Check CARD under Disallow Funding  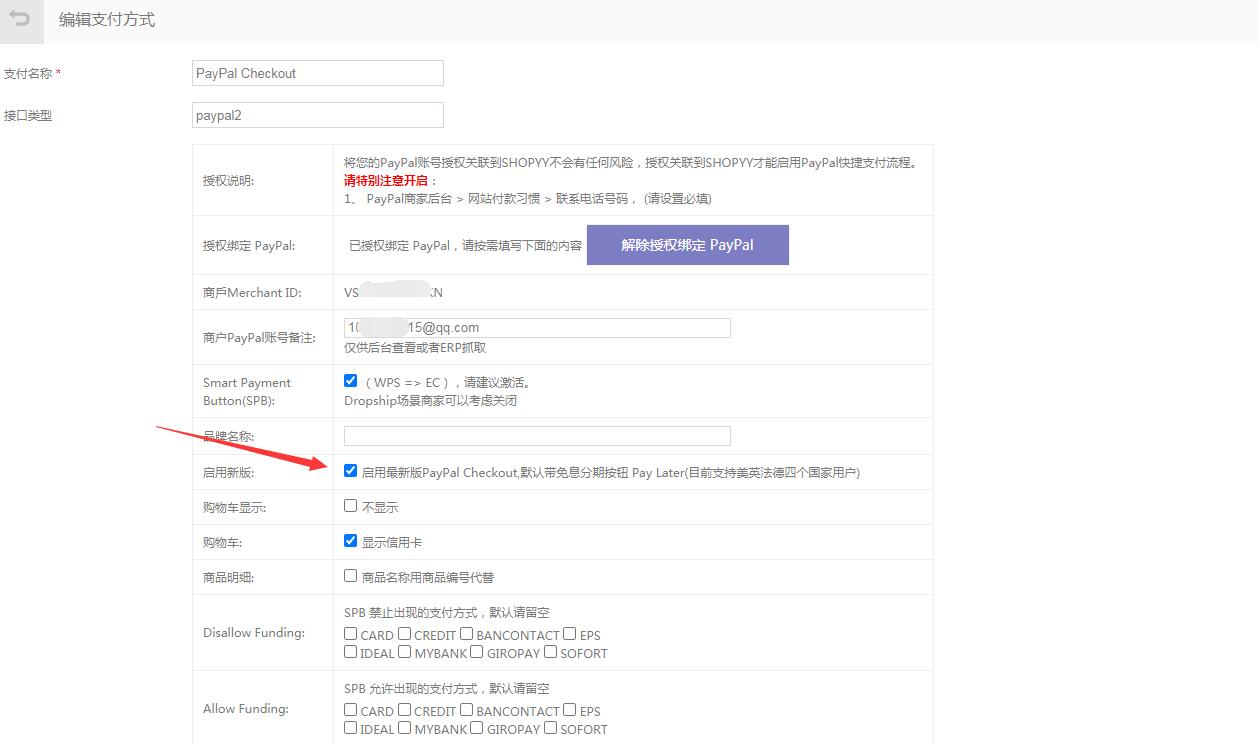click(x=350, y=634)
